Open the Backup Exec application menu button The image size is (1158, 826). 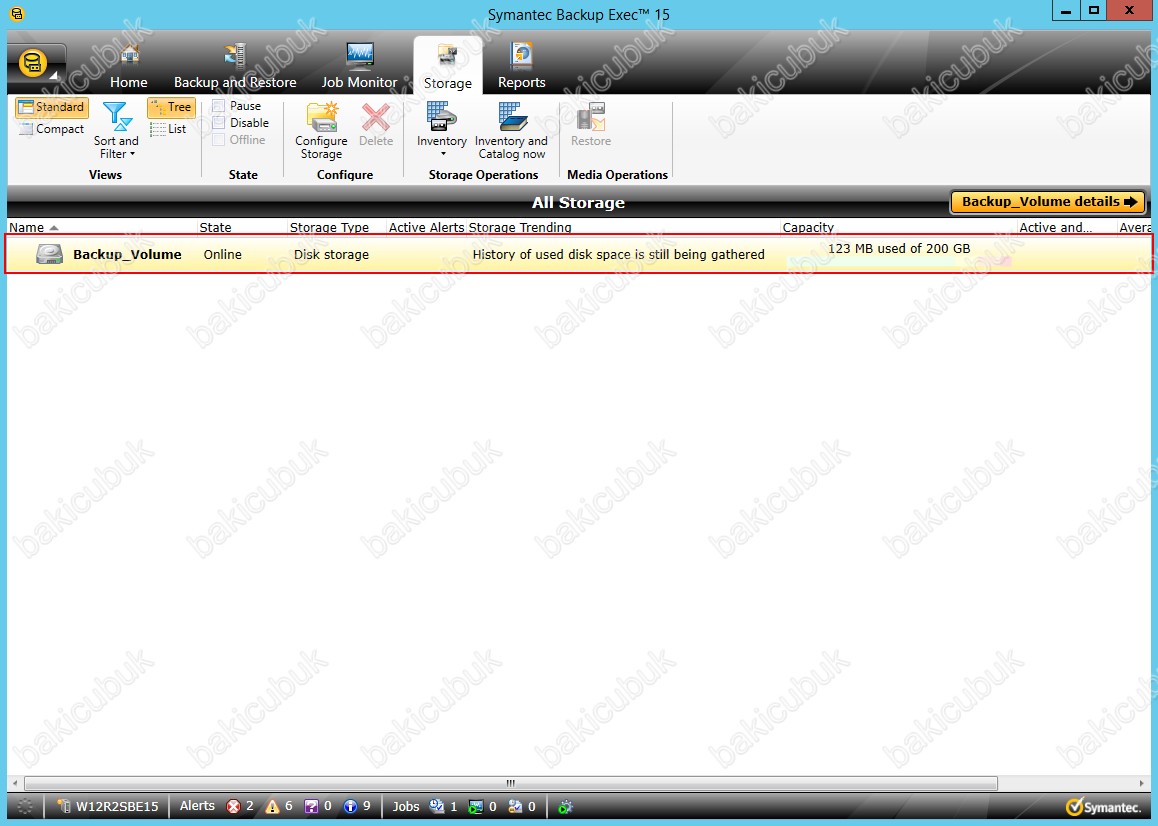coord(35,64)
